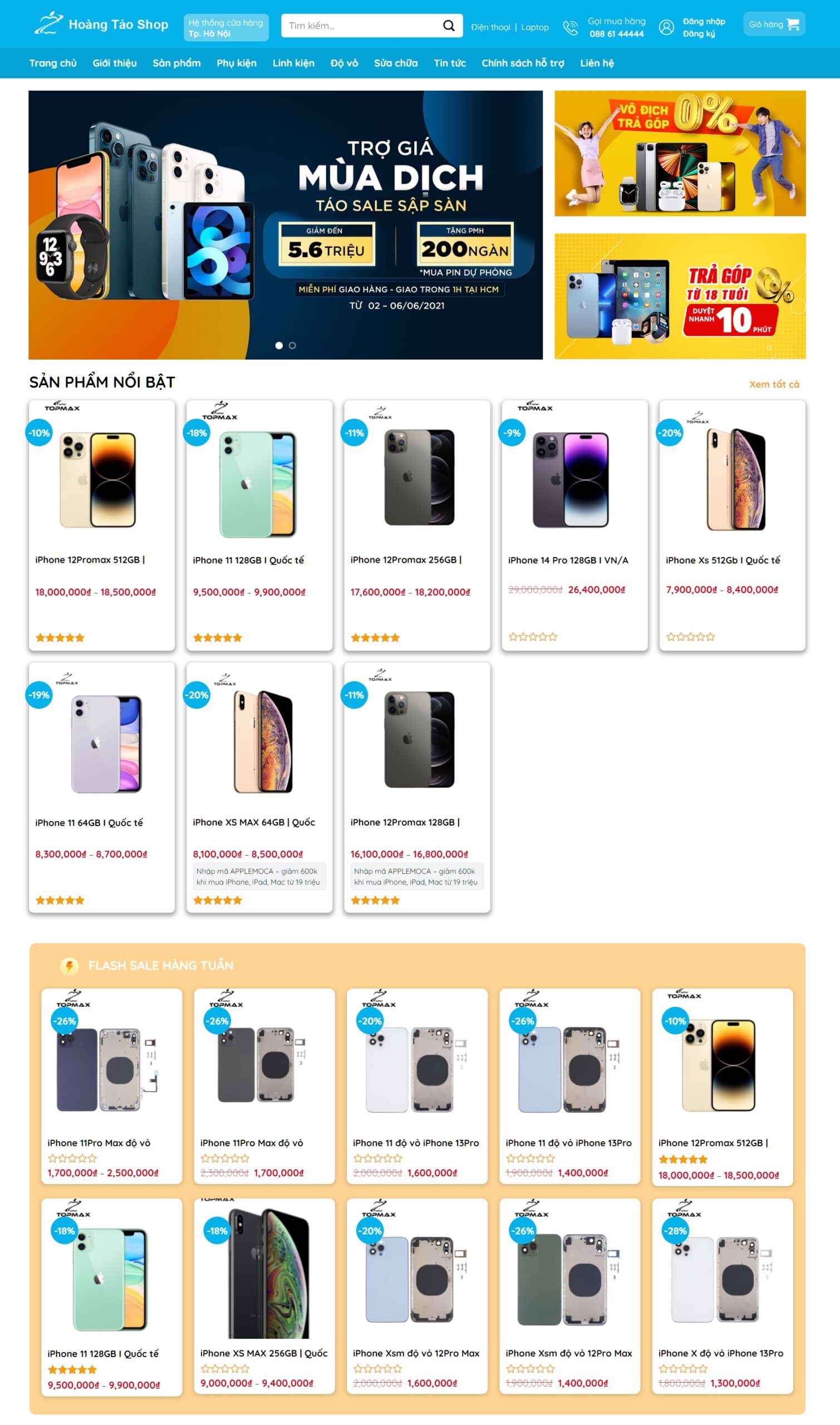Click the flash sale lightning icon
Screen dimensions: 840x1425
[x=70, y=965]
